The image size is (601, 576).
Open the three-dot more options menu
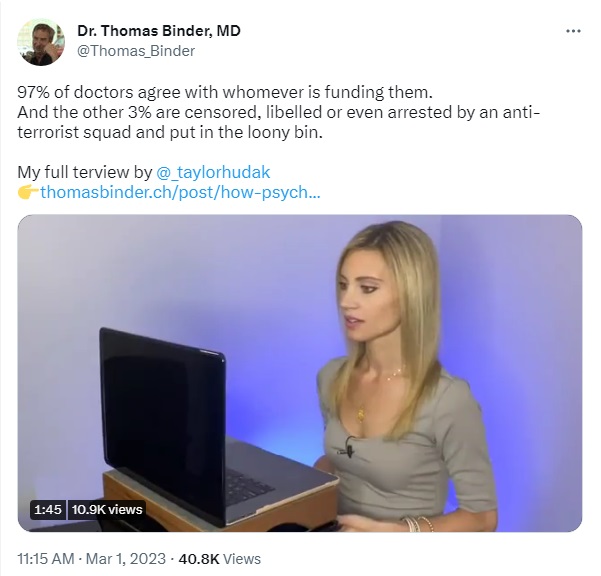573,31
